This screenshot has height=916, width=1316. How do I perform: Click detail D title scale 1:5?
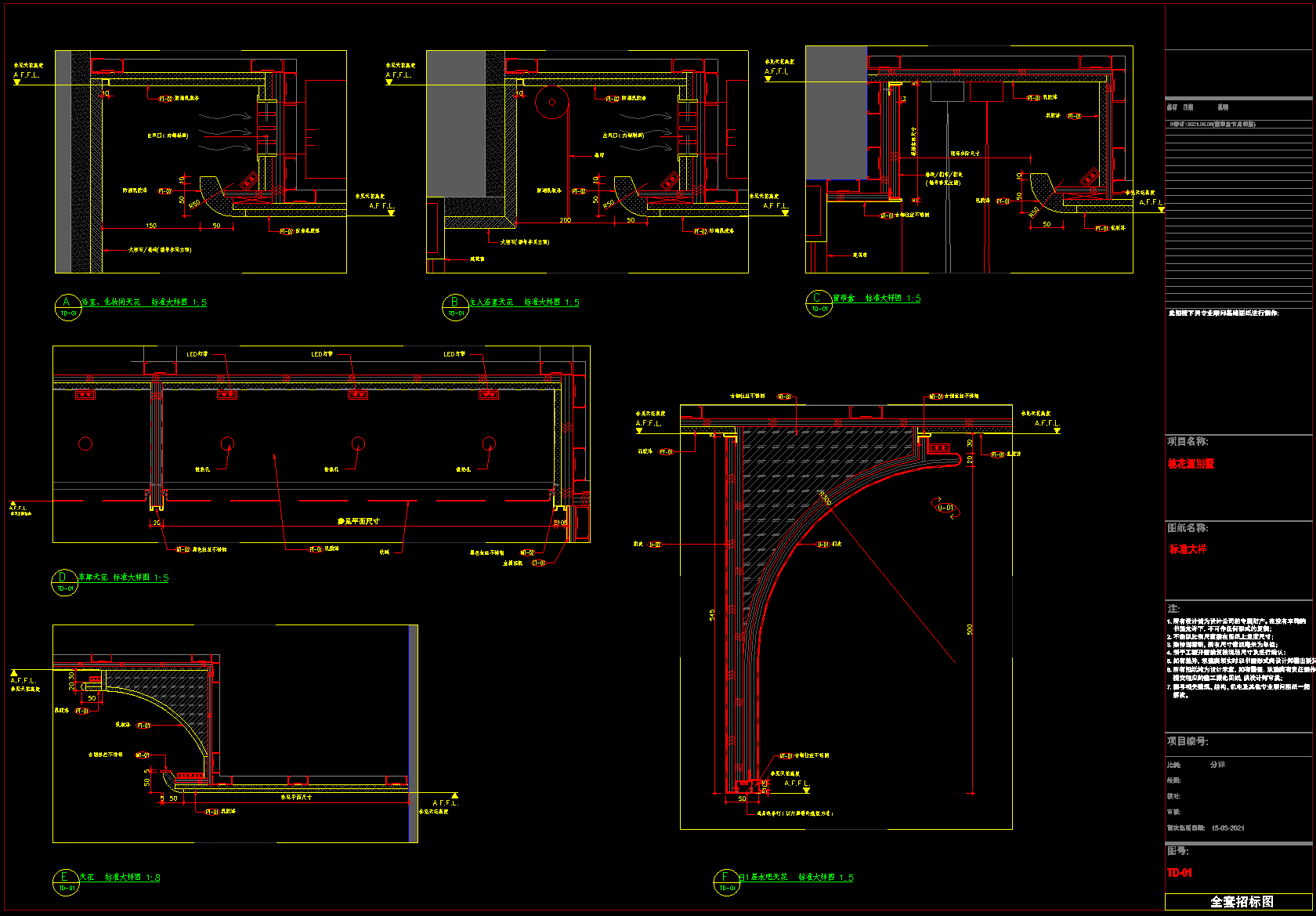click(x=161, y=578)
